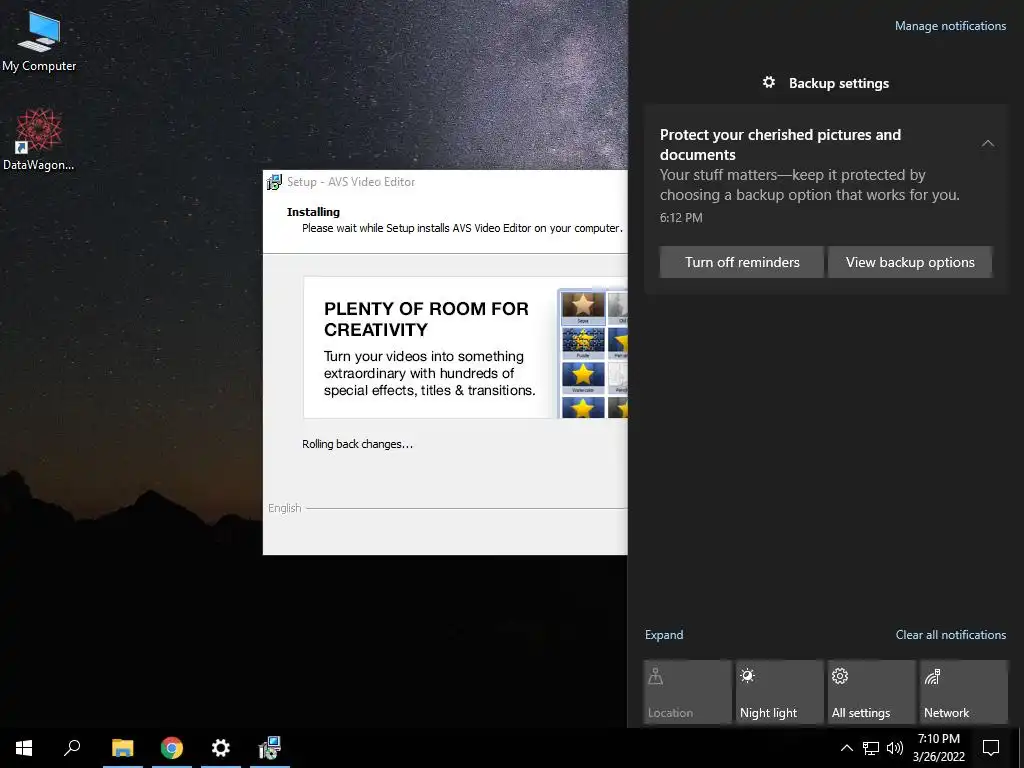This screenshot has width=1024, height=768.
Task: Click the Windows Start button
Action: [x=24, y=748]
